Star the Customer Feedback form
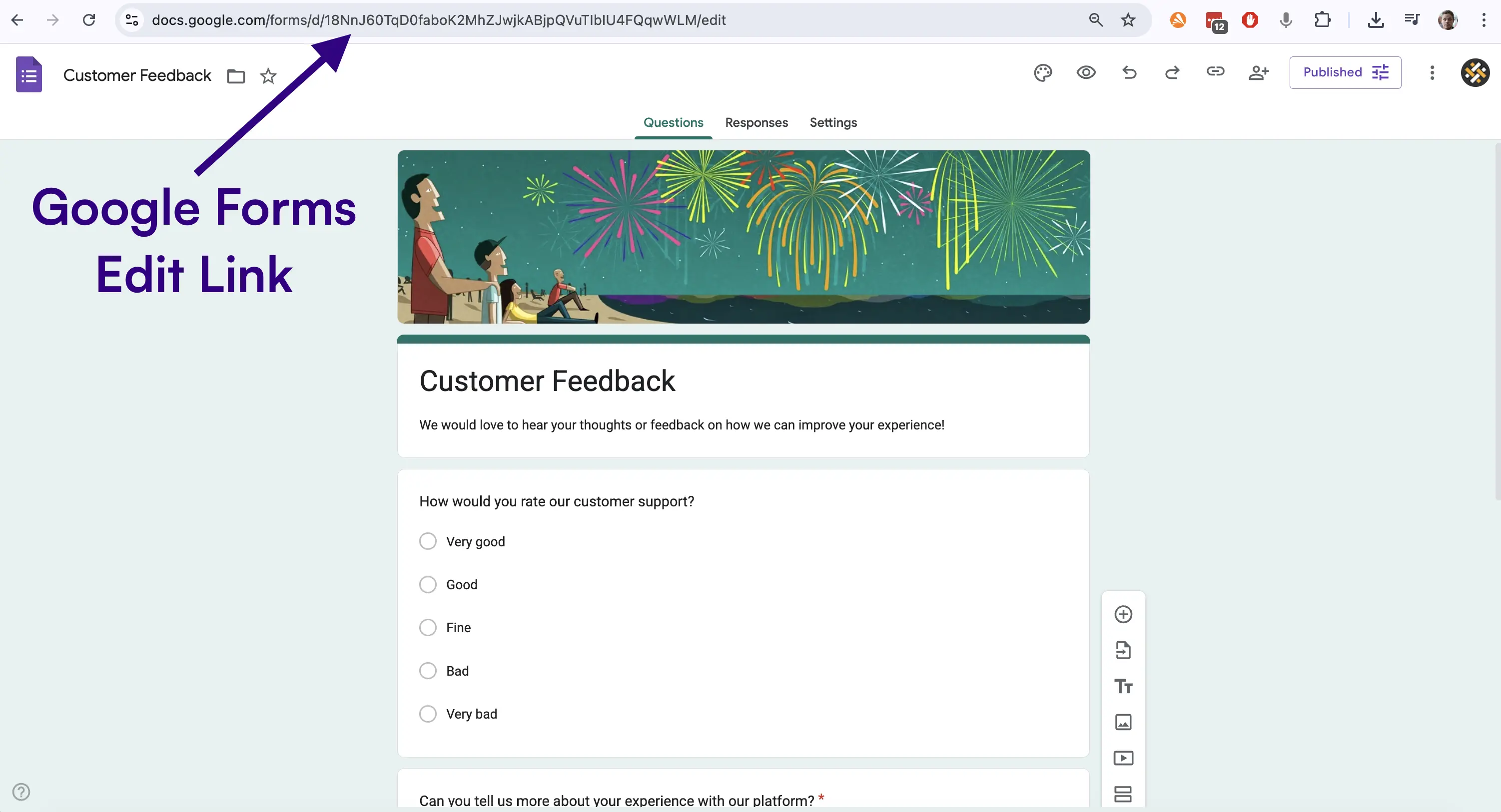The height and width of the screenshot is (812, 1501). (x=268, y=76)
